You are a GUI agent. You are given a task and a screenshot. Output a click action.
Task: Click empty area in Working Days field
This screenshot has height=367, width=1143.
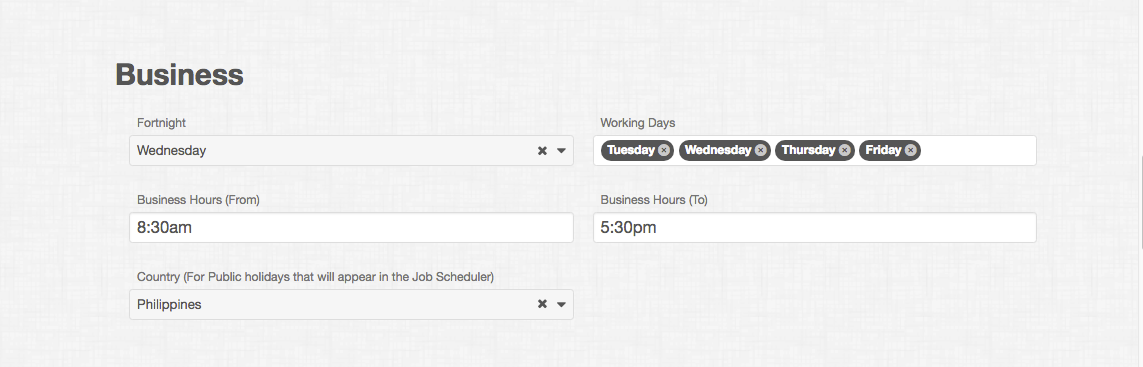click(x=977, y=150)
